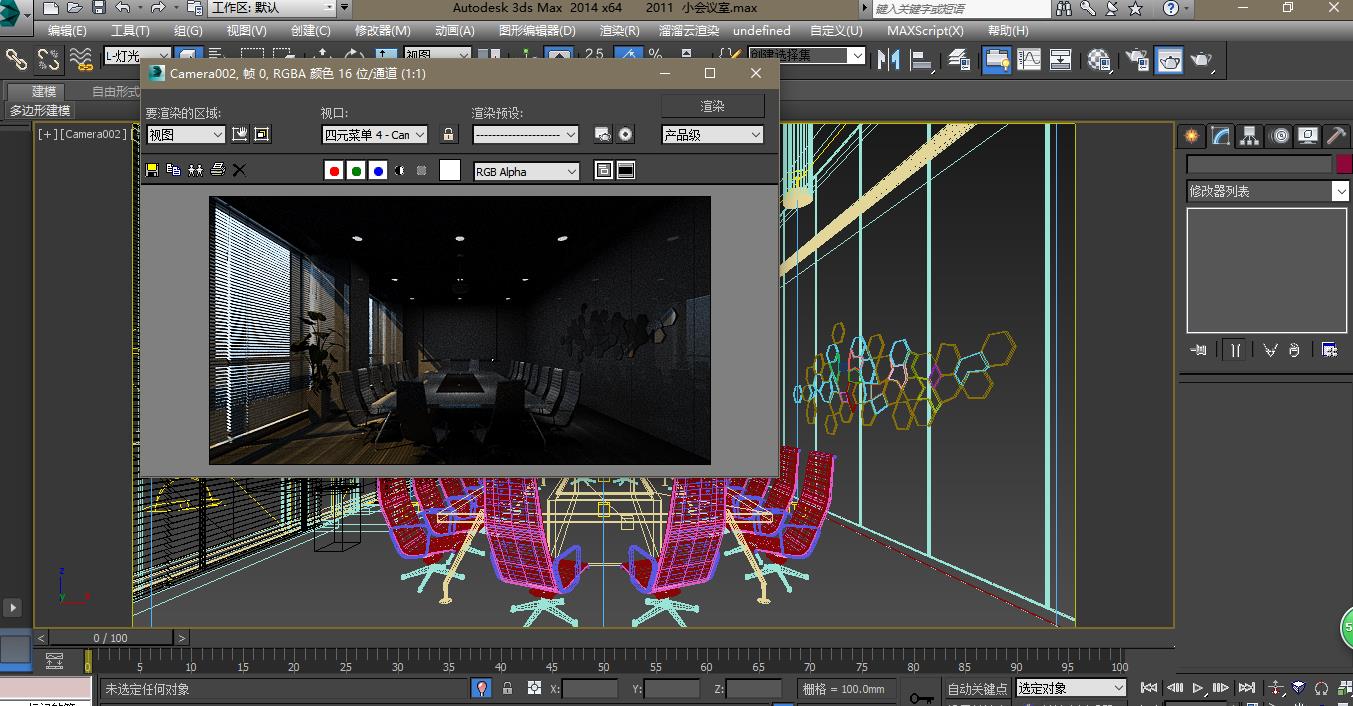The height and width of the screenshot is (706, 1353).
Task: Open the Hierarchy command panel
Action: point(1249,136)
